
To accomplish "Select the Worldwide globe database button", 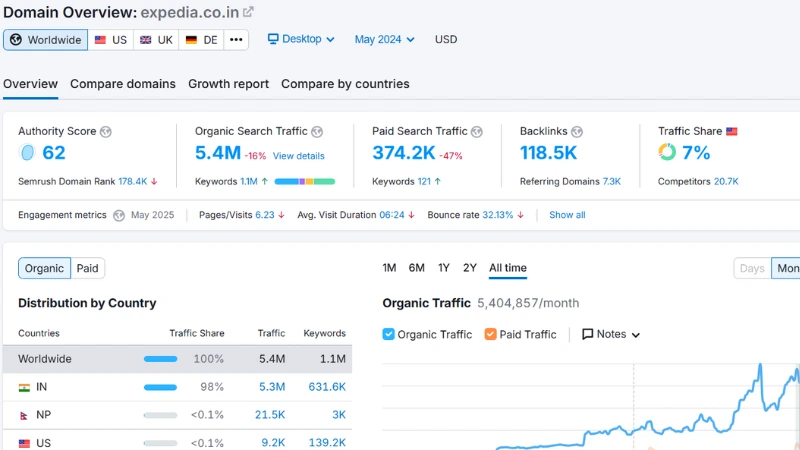I will click(45, 40).
